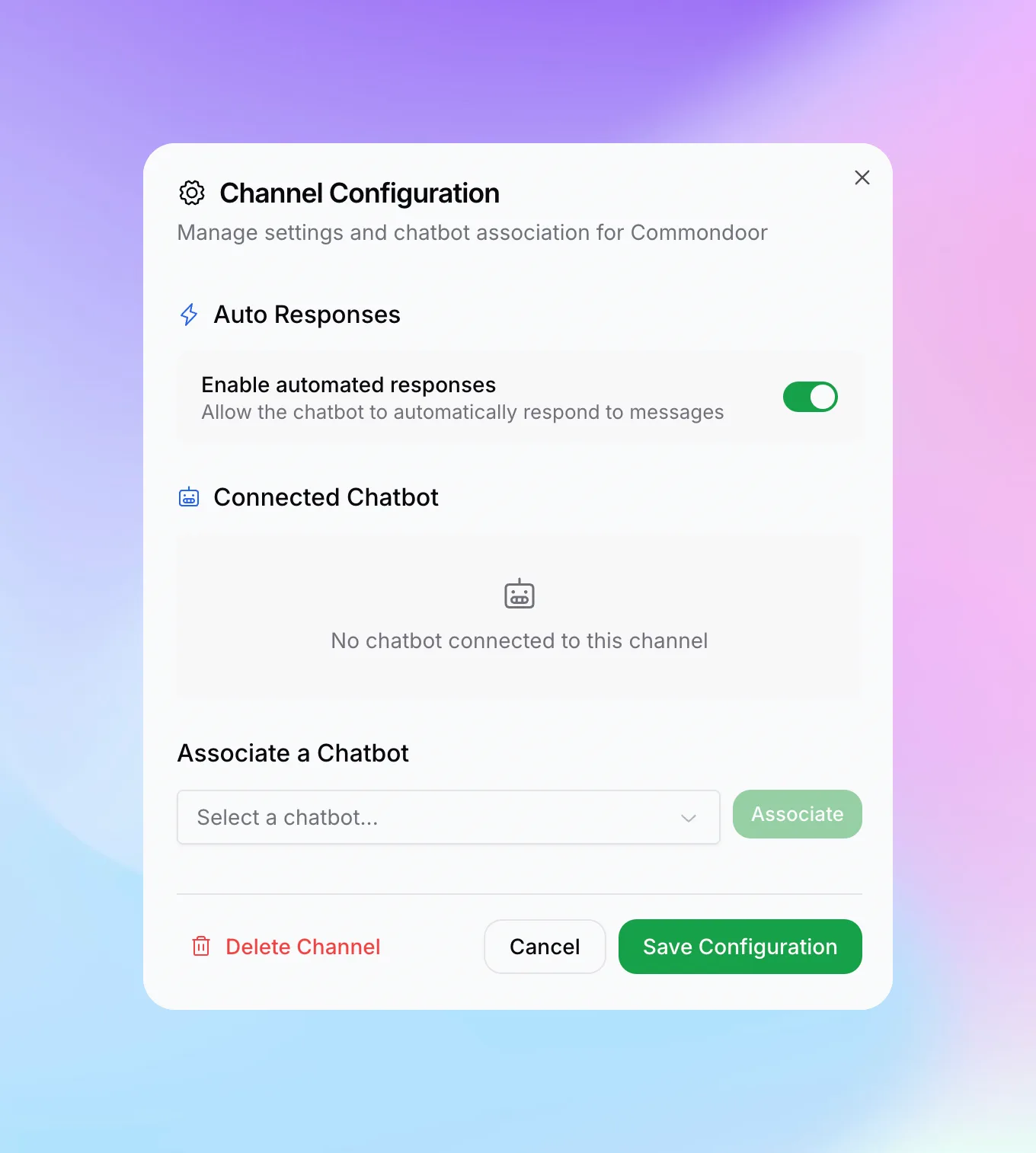Click Save Configuration

[740, 947]
